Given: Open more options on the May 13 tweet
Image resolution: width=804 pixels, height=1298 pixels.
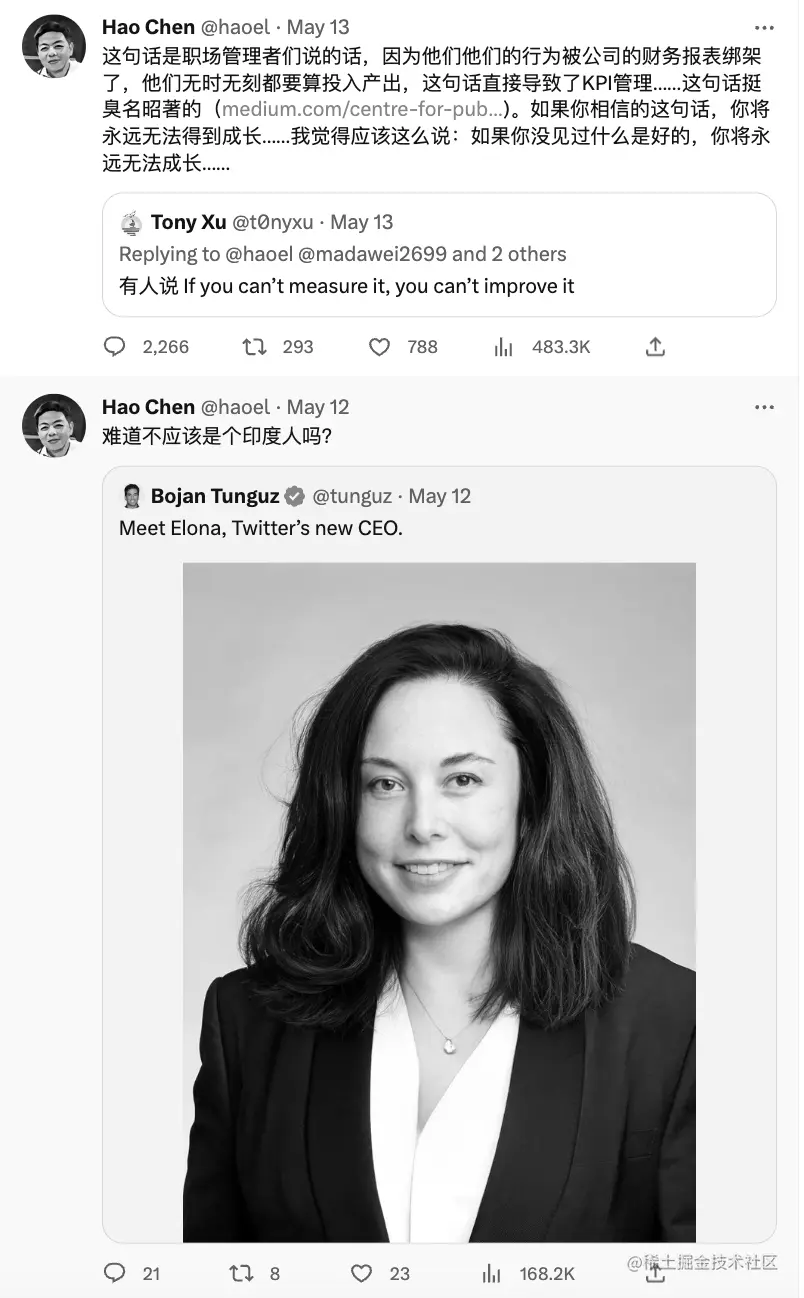Looking at the screenshot, I should point(765,26).
